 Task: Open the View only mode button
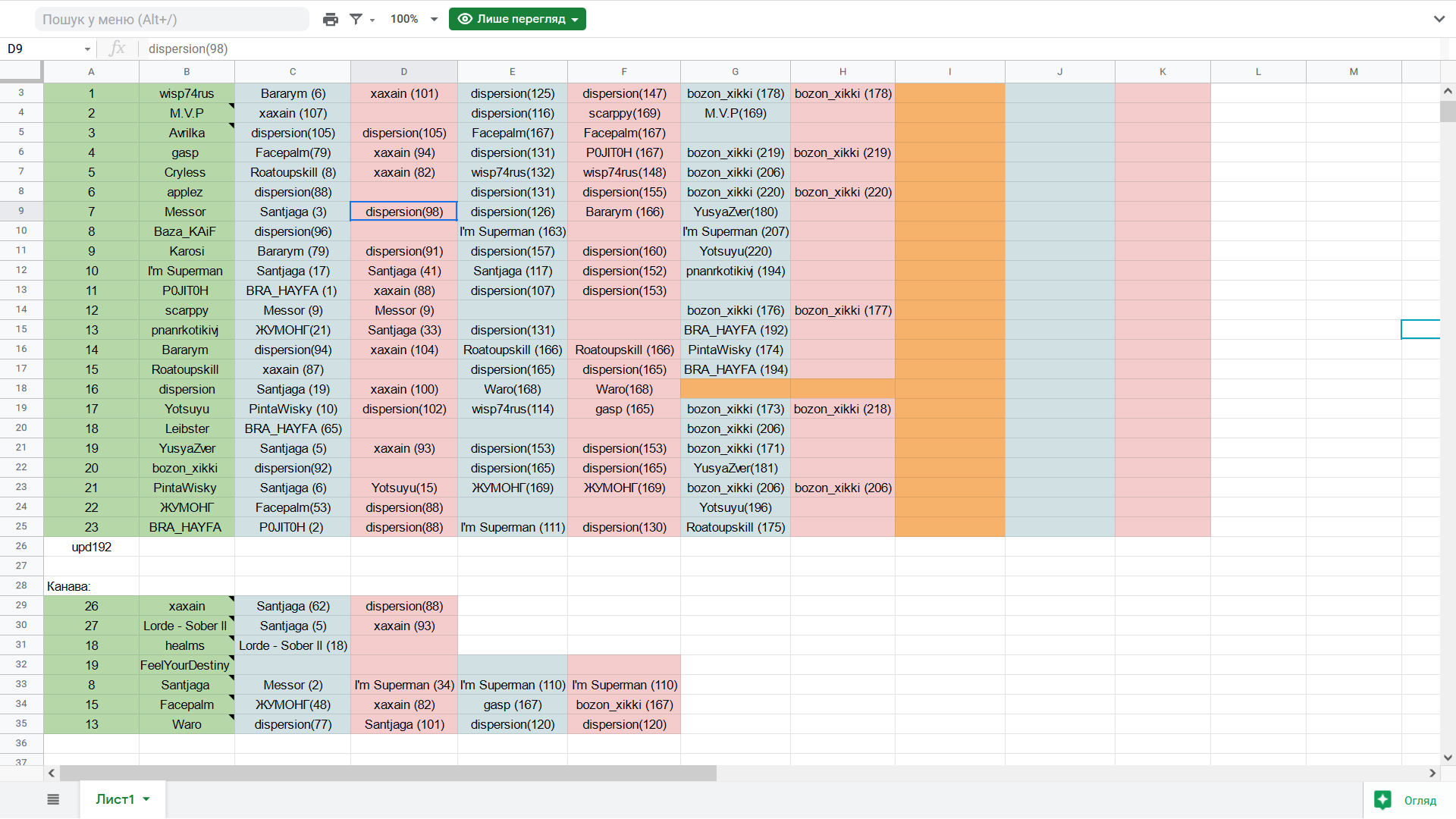click(517, 19)
